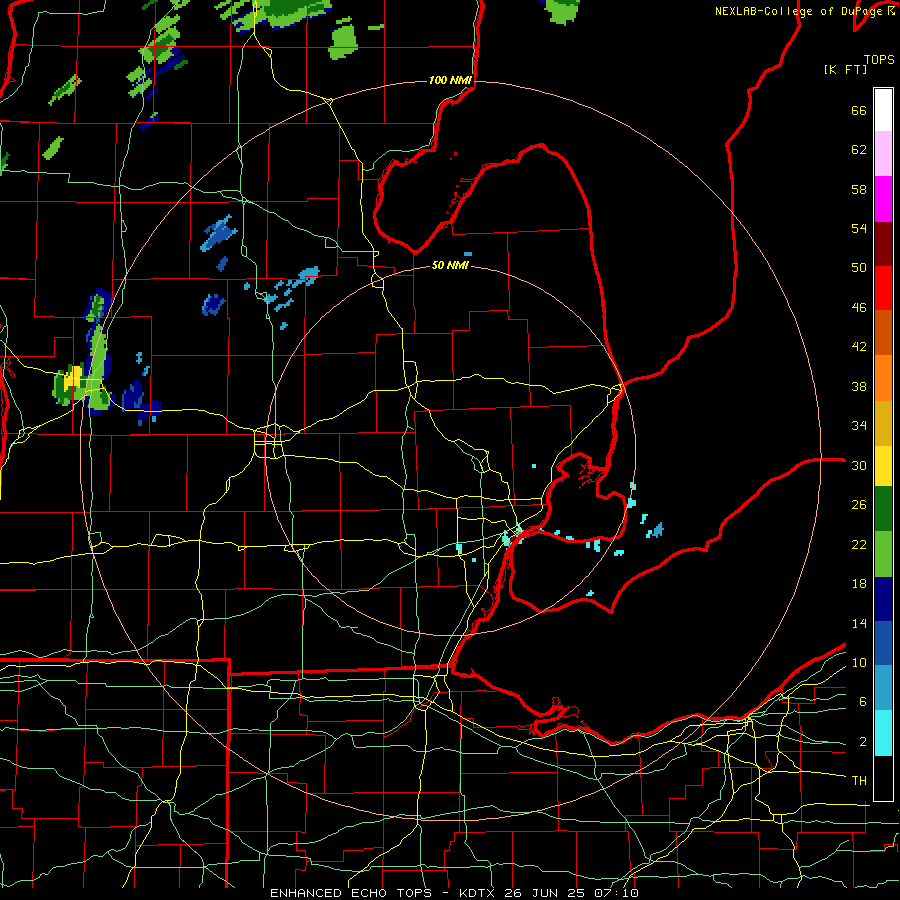Click the legend value '42'
This screenshot has height=900, width=900.
pos(859,347)
